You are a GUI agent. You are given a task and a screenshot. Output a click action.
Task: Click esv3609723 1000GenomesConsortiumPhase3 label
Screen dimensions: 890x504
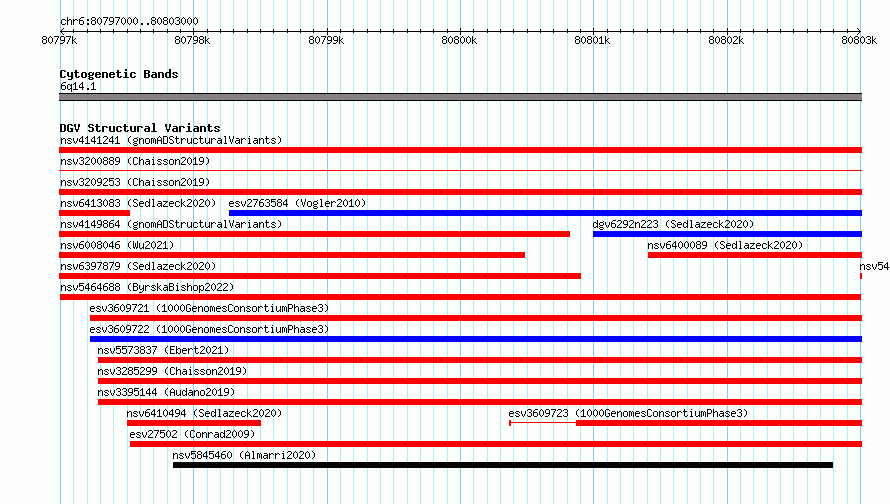click(x=628, y=413)
